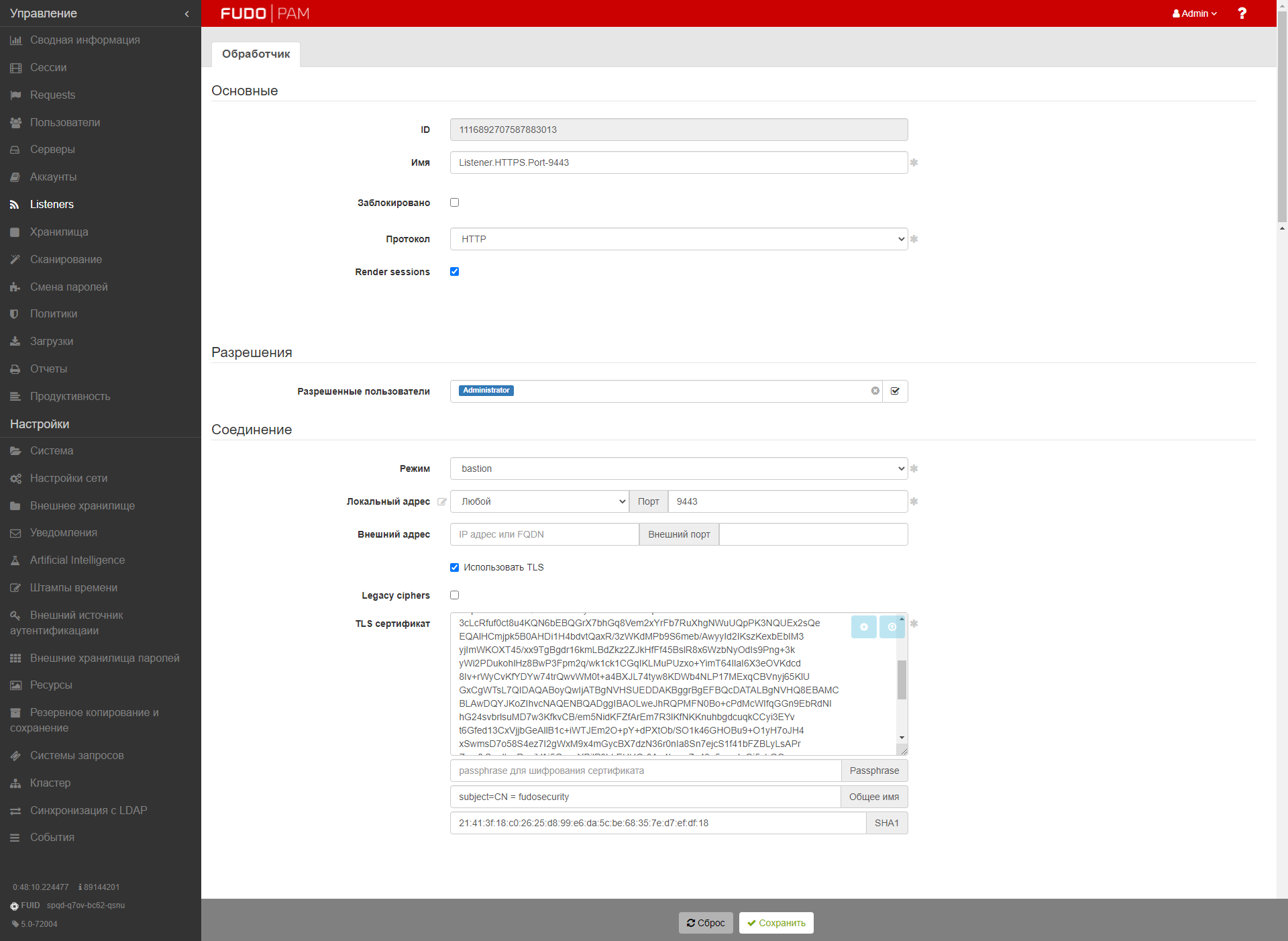The image size is (1288, 941).
Task: Click the TLS certificate textarea scrollbar thumb
Action: pyautogui.click(x=902, y=679)
